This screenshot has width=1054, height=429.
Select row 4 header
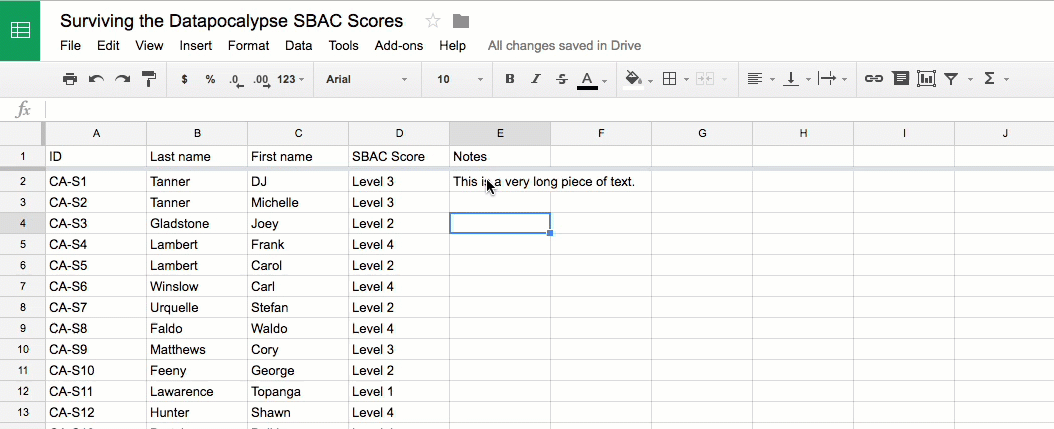point(22,223)
